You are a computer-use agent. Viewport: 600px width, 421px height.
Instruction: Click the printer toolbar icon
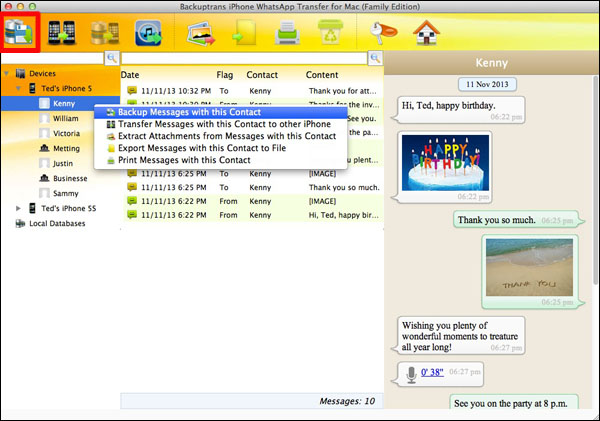click(x=287, y=33)
